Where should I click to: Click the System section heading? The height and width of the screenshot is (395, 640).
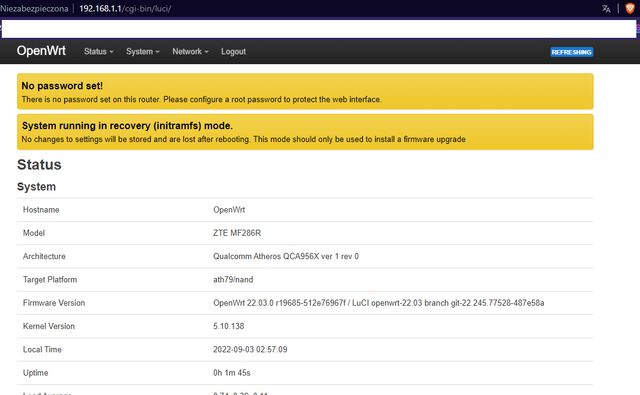tap(36, 186)
